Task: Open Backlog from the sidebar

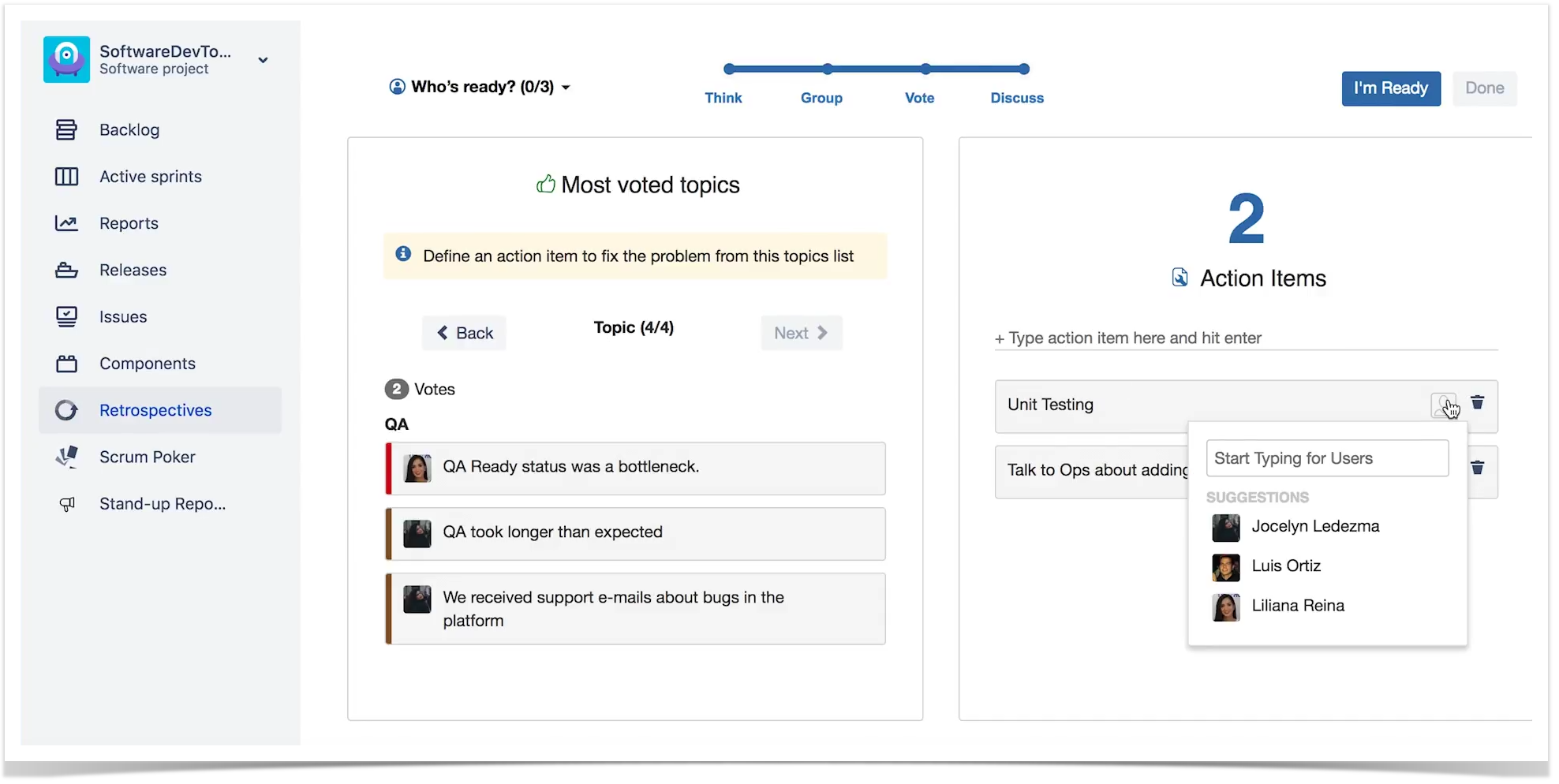Action: 129,129
